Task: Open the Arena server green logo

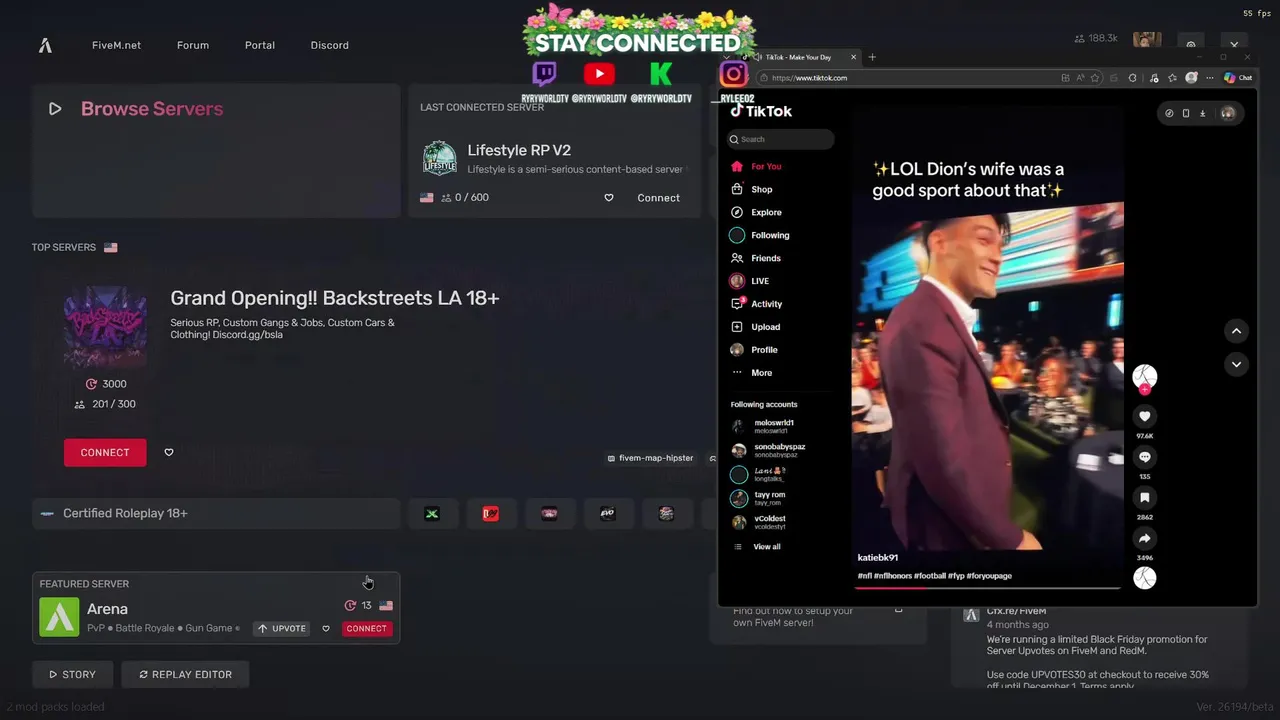Action: pyautogui.click(x=59, y=617)
